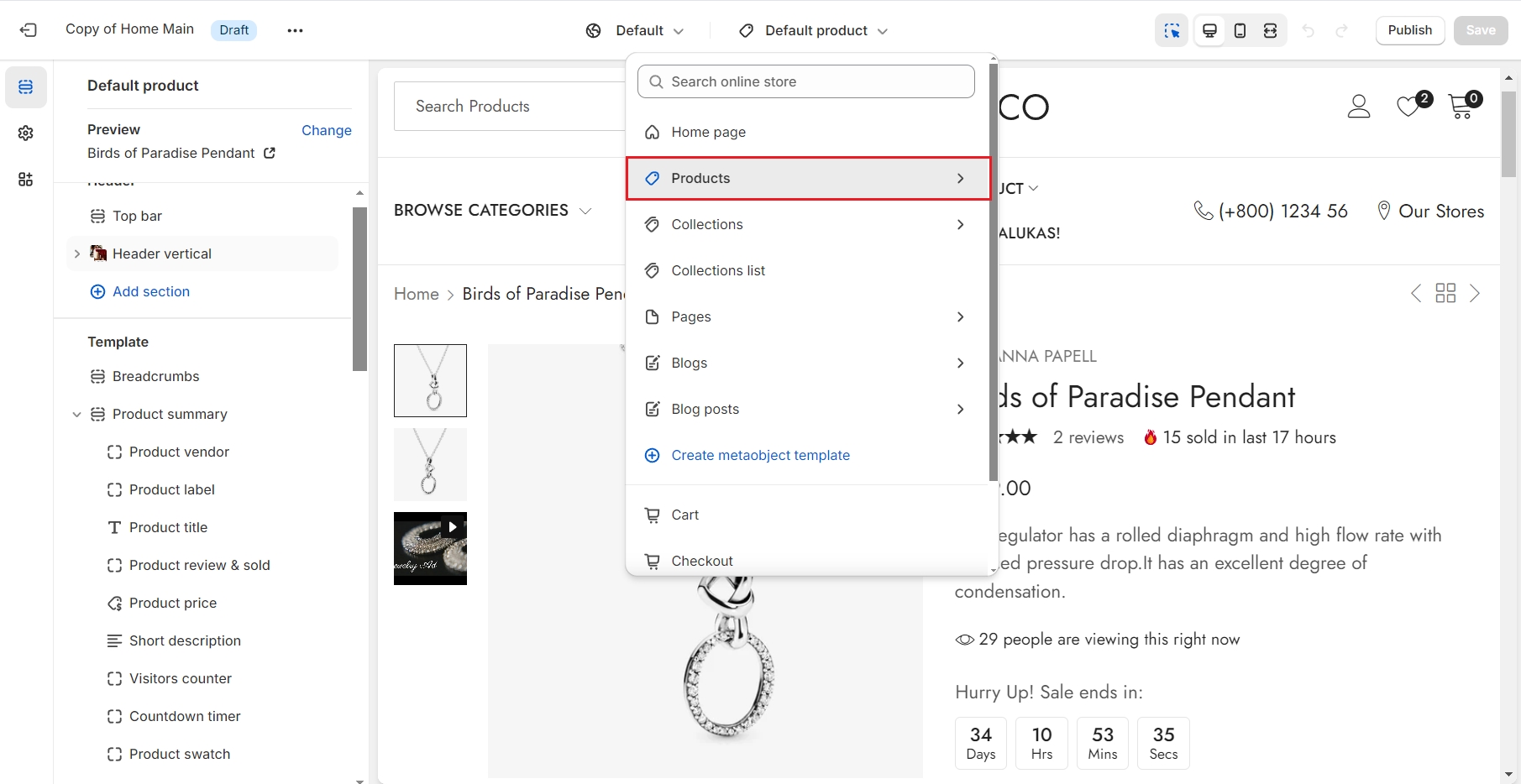The image size is (1521, 784).
Task: Open the app embeds icon in sidebar
Action: tap(26, 180)
